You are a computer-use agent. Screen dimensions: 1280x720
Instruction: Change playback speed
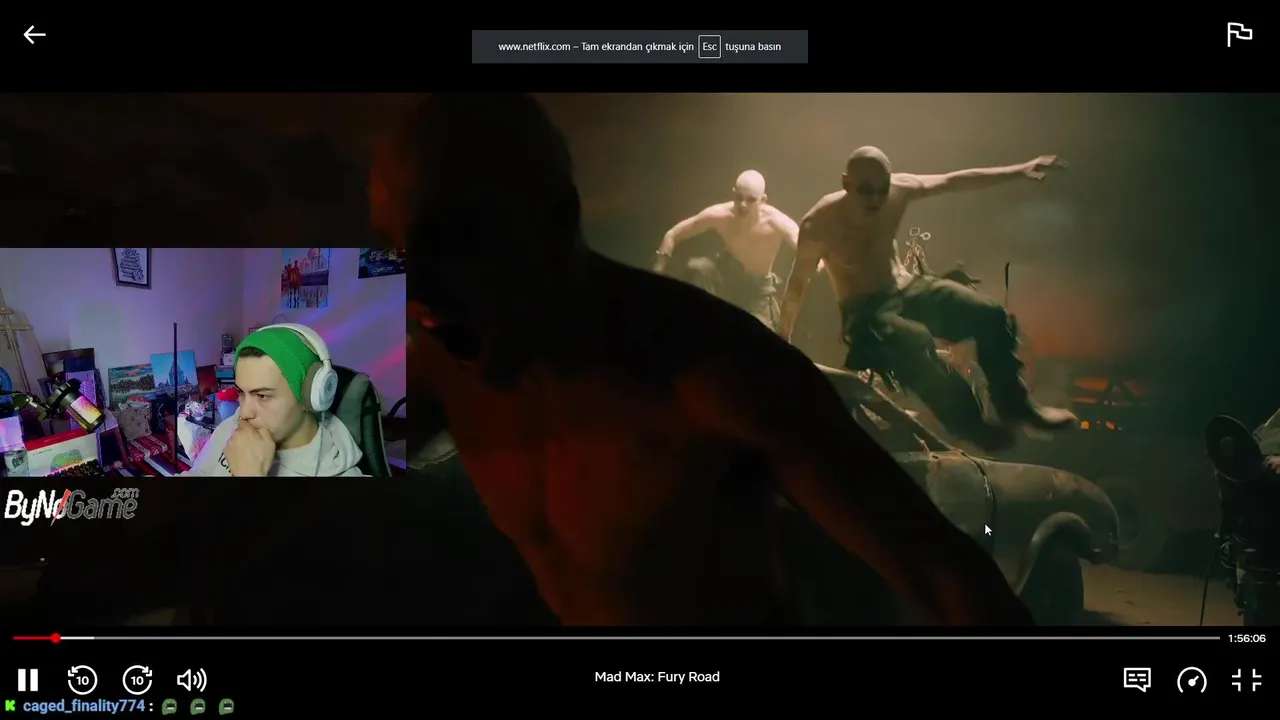[x=1192, y=680]
